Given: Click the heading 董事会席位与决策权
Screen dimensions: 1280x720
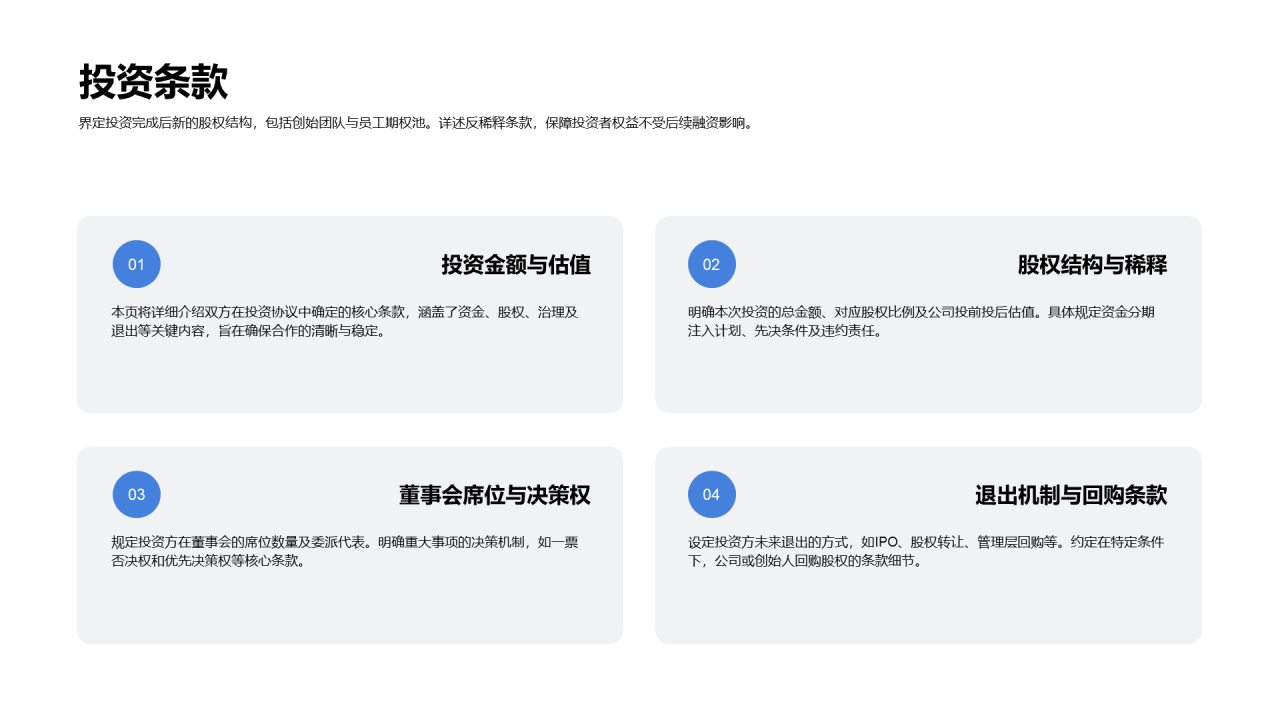Looking at the screenshot, I should click(495, 495).
